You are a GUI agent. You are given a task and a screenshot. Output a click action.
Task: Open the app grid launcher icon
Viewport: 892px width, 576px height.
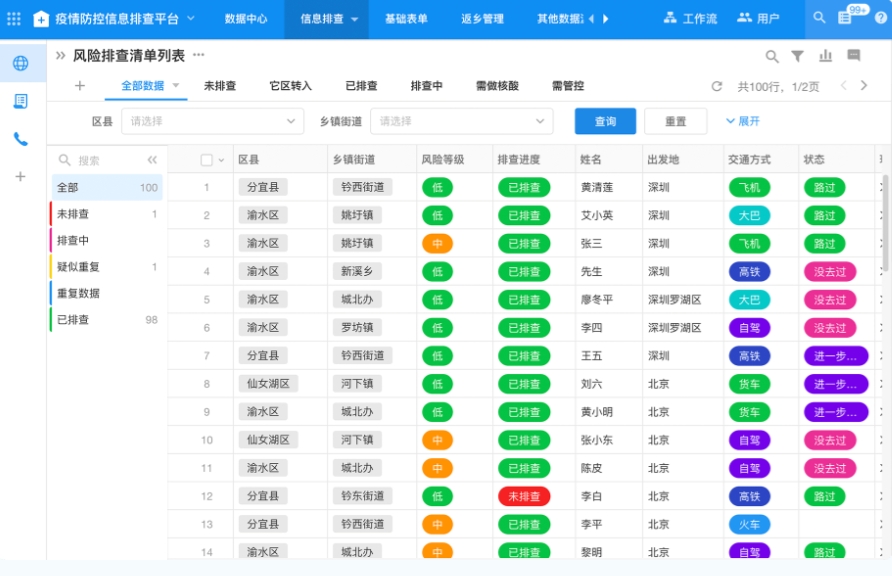click(x=14, y=18)
